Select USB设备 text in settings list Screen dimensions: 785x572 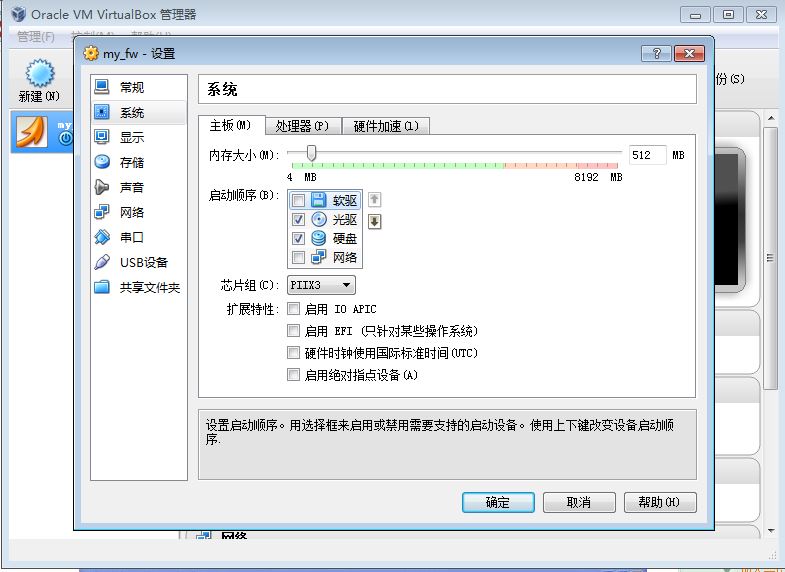[144, 263]
